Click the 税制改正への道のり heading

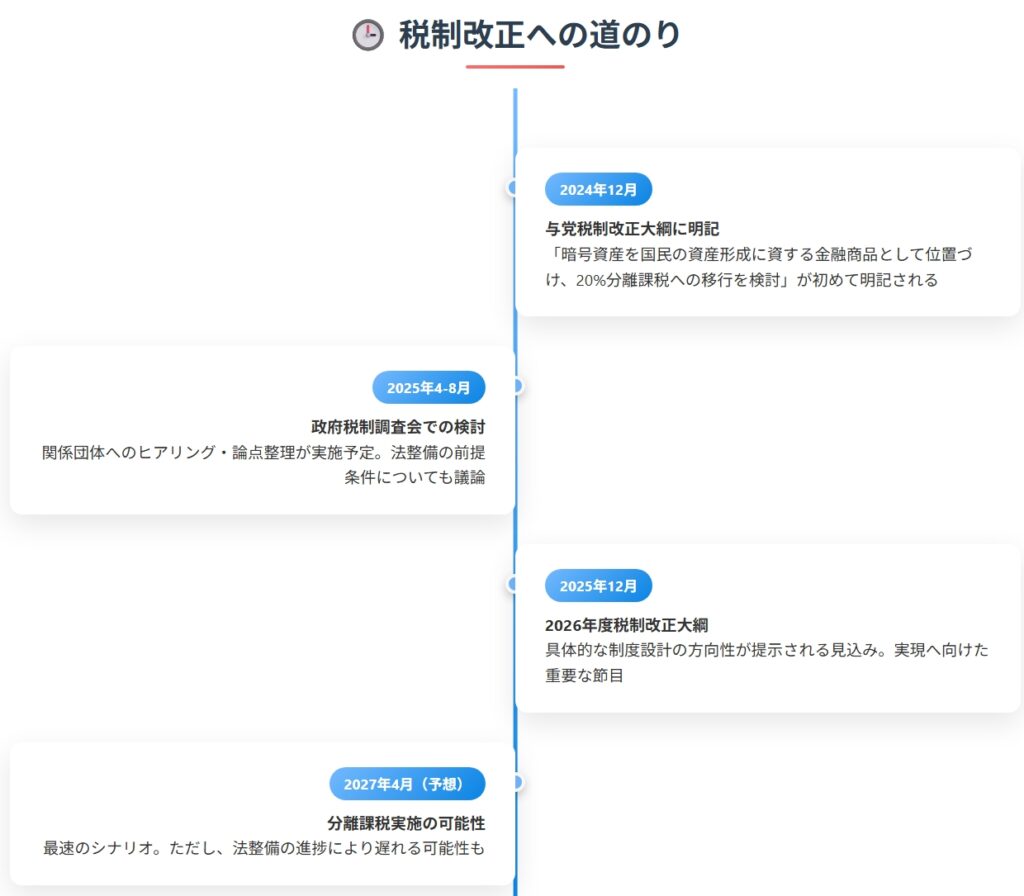(x=539, y=35)
